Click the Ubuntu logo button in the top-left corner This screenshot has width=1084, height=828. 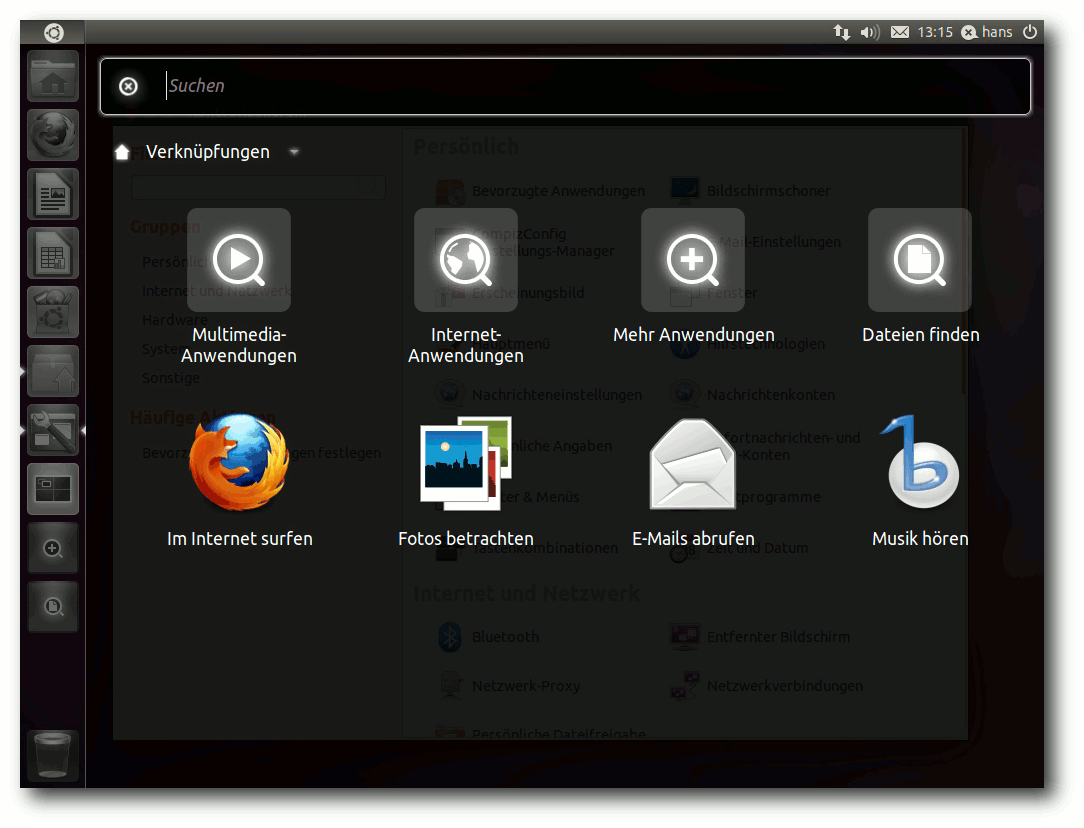pos(53,32)
